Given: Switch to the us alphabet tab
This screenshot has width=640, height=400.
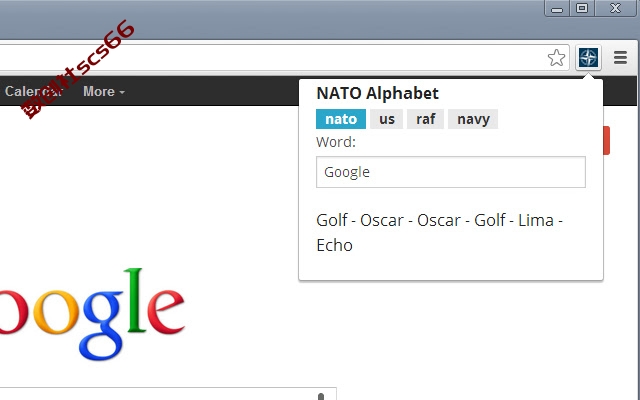Looking at the screenshot, I should click(x=387, y=119).
